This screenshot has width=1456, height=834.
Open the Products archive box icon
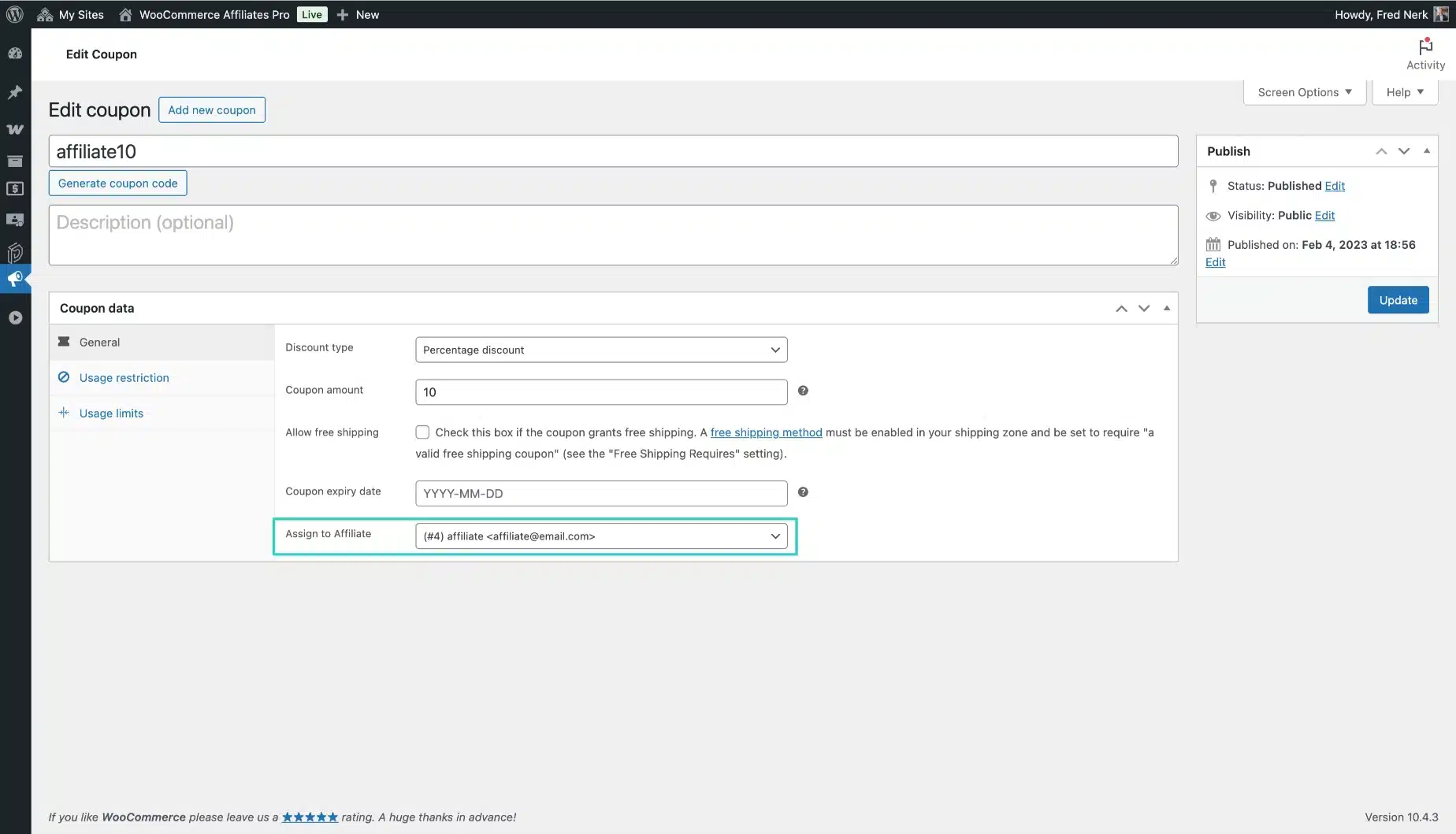pos(15,161)
